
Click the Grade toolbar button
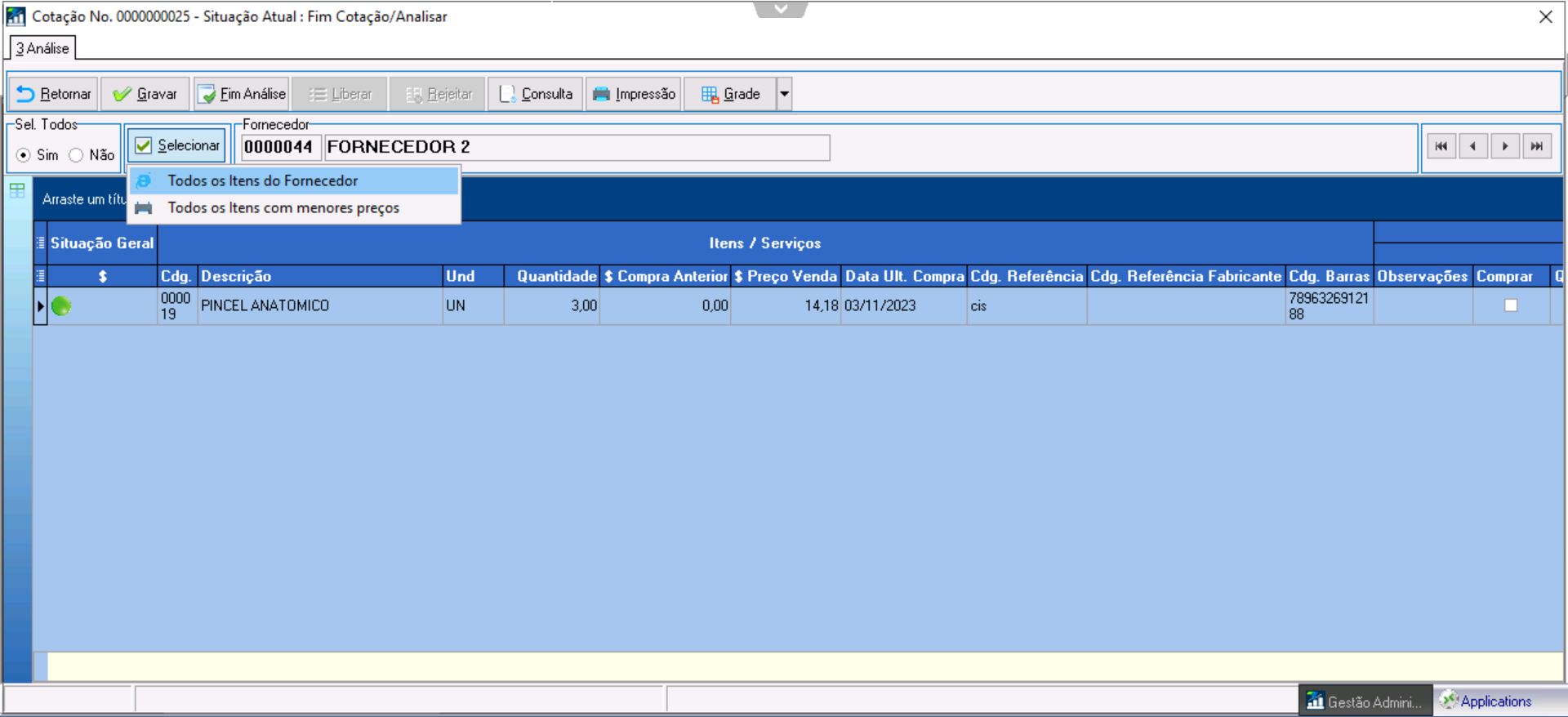[x=730, y=94]
